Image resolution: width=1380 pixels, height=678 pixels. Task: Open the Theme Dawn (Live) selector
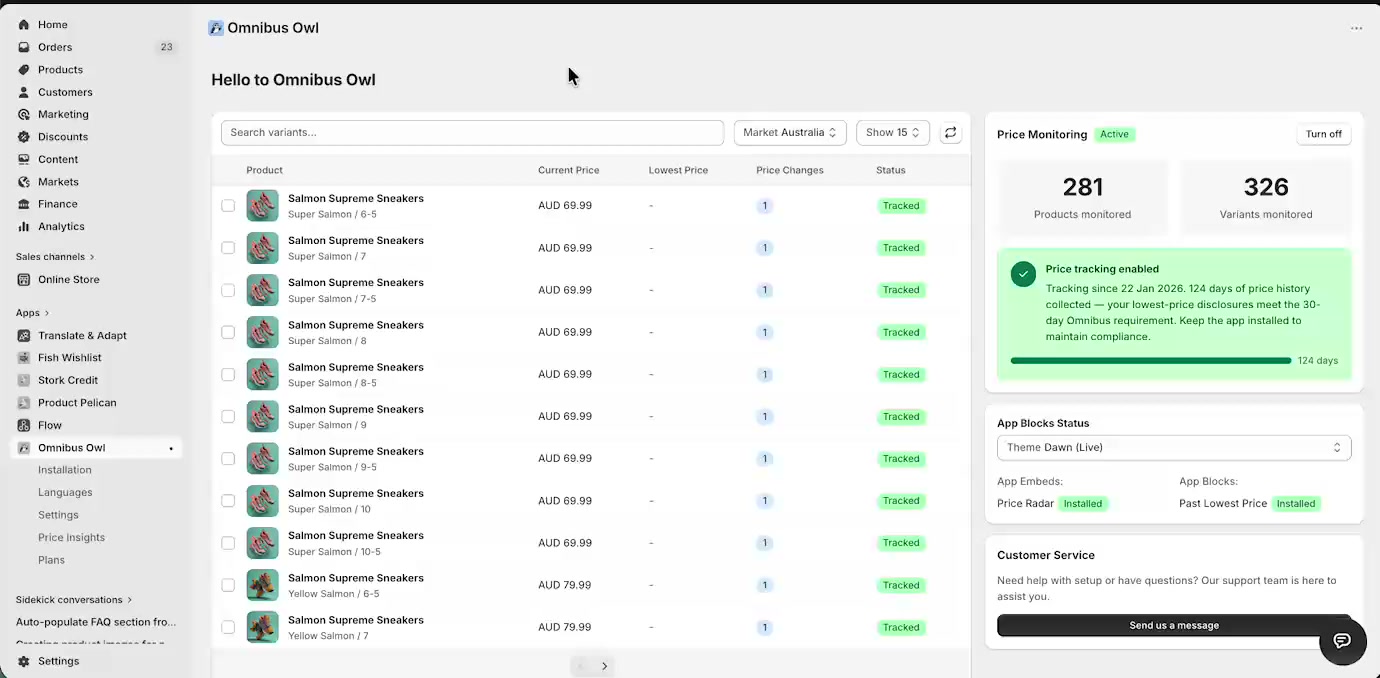pos(1174,448)
